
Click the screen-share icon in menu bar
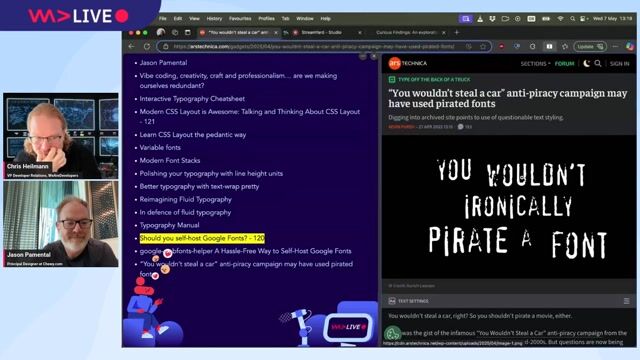(465, 19)
